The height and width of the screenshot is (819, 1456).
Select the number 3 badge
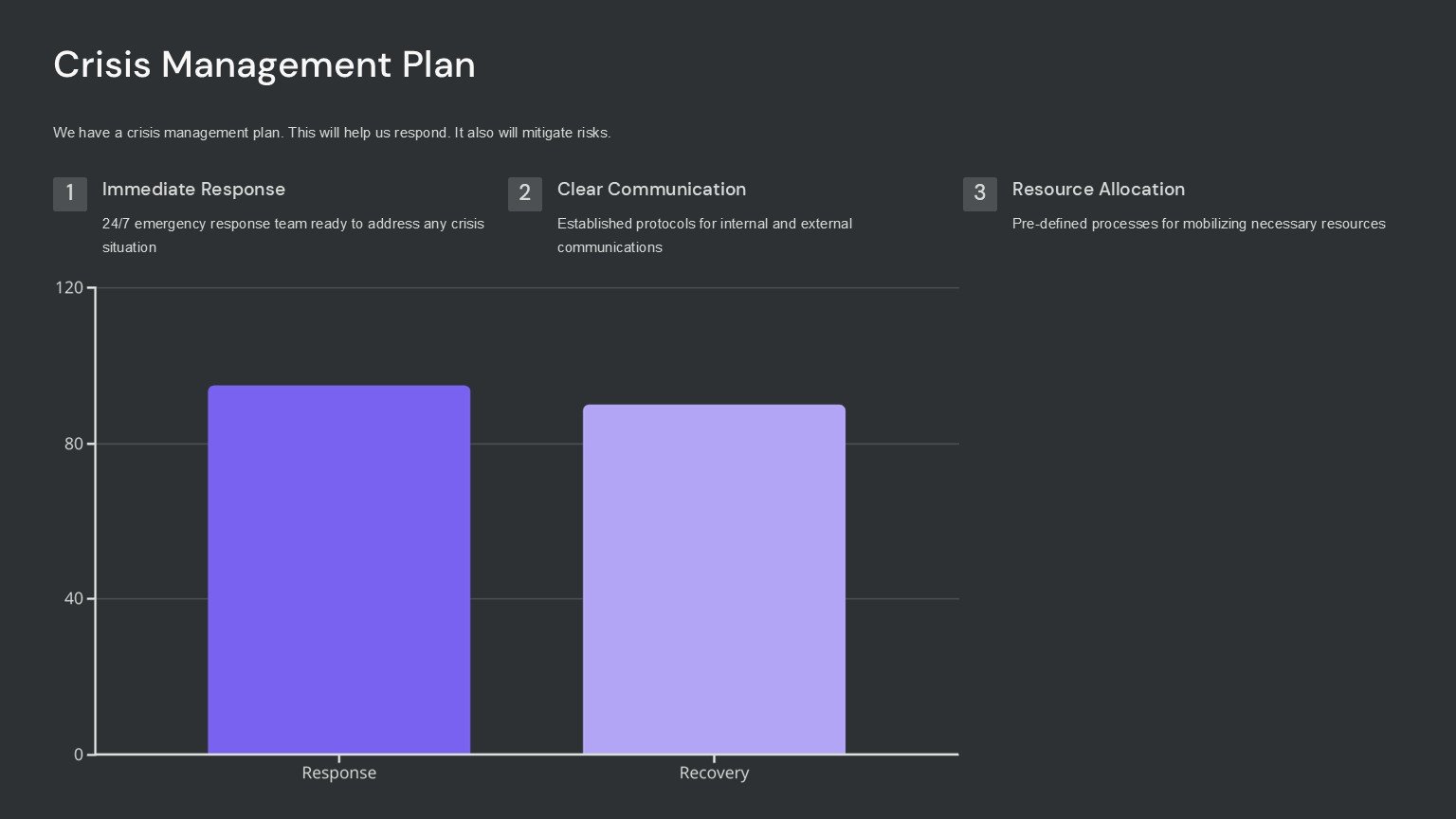[x=979, y=193]
